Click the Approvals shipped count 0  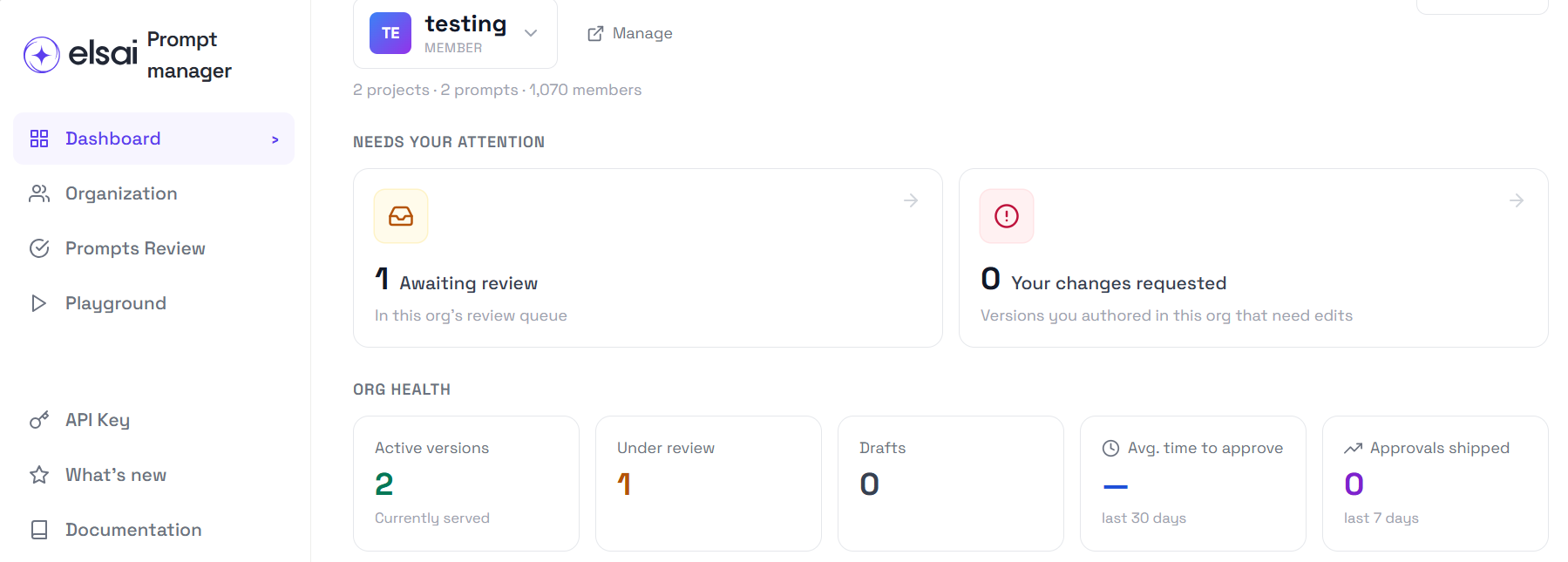click(x=1354, y=484)
